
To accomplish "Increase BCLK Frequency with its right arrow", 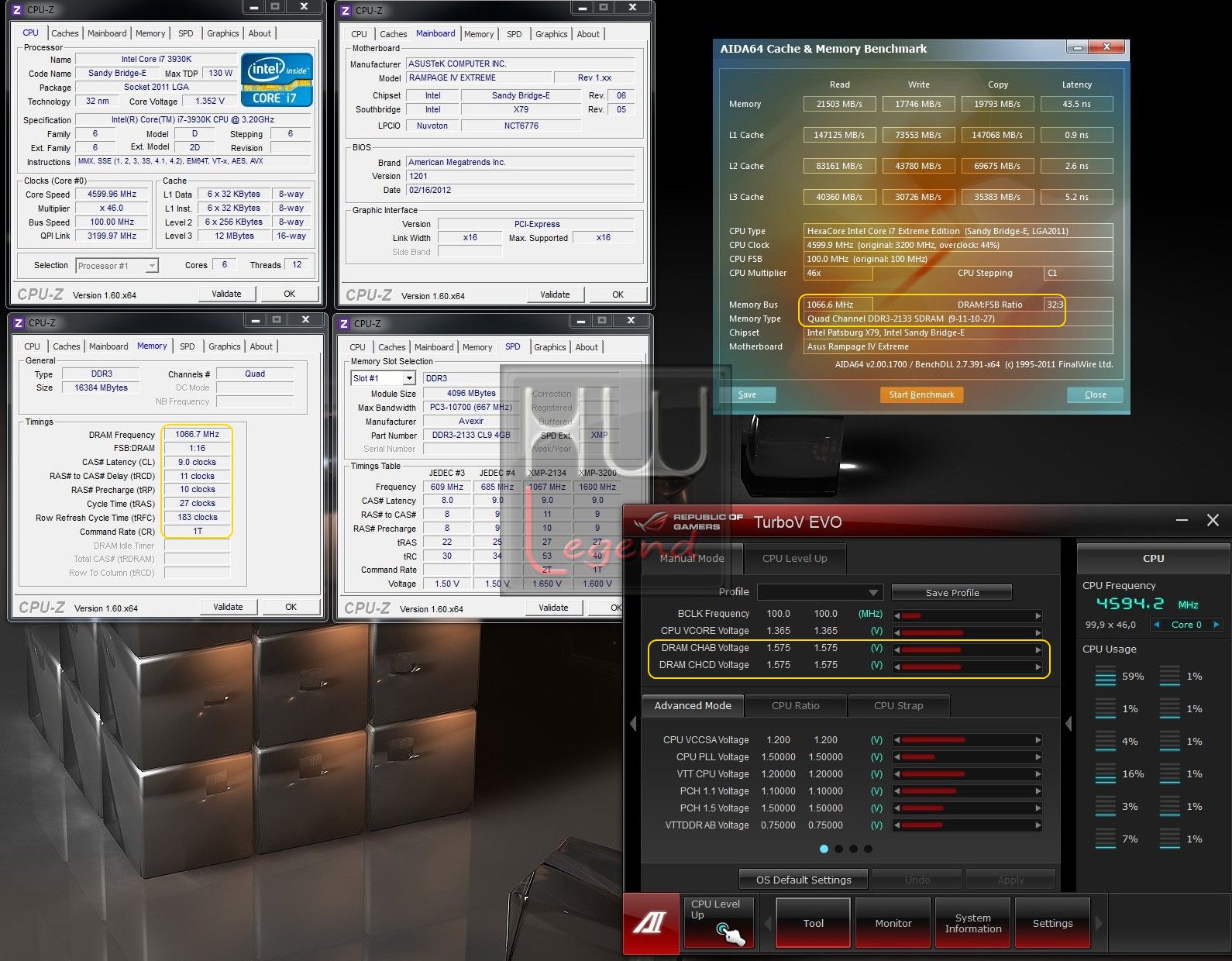I will click(1038, 616).
